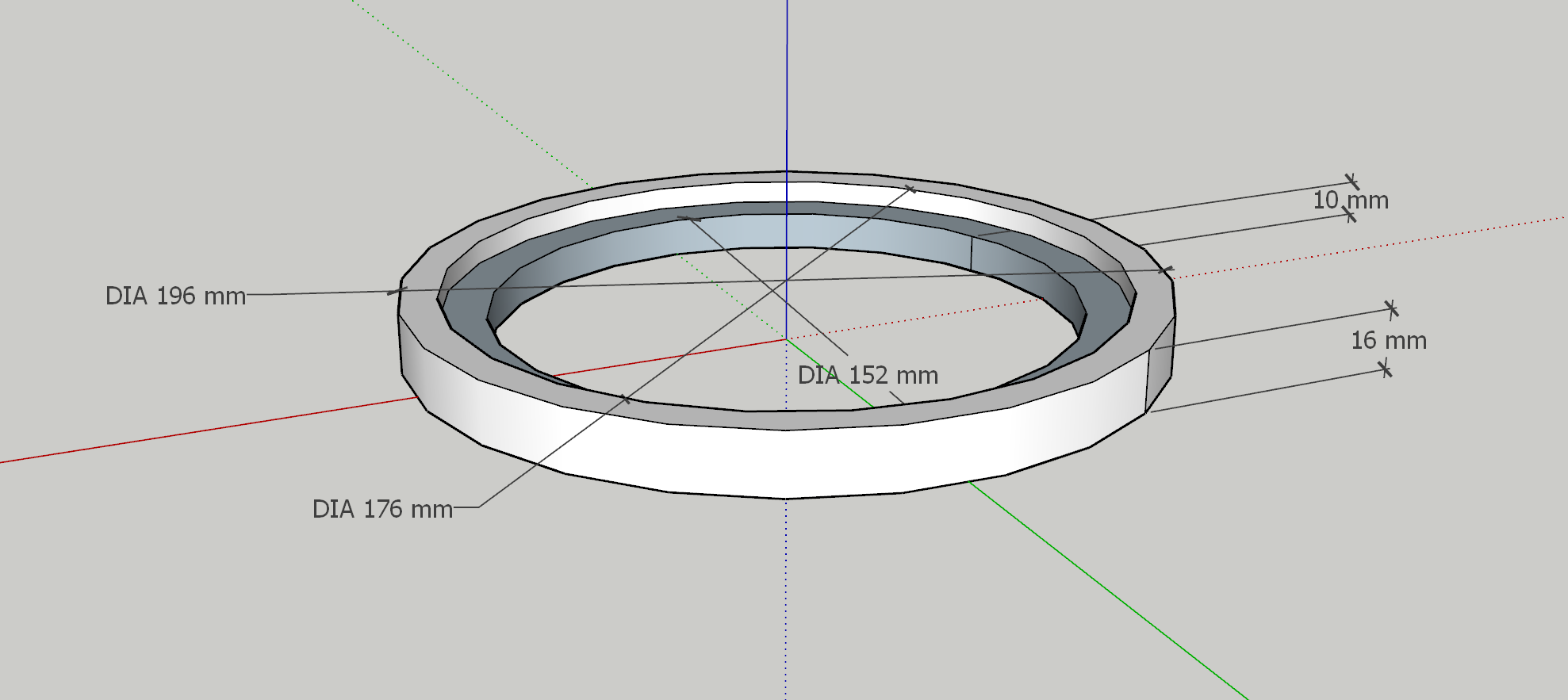Click the solid blue vertical axis line
This screenshot has height=700, width=1568.
point(787,79)
